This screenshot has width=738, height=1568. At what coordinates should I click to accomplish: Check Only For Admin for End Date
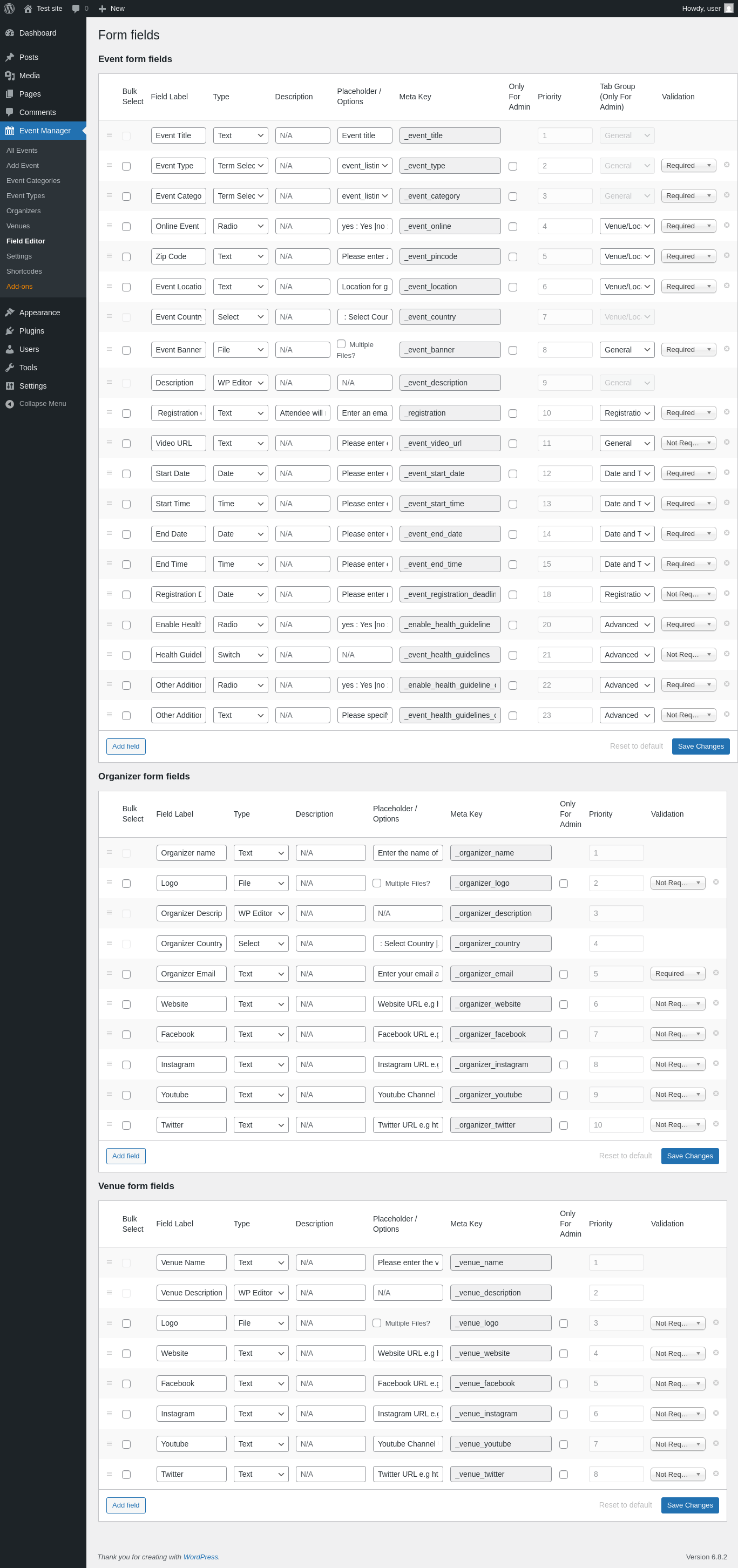(x=513, y=534)
